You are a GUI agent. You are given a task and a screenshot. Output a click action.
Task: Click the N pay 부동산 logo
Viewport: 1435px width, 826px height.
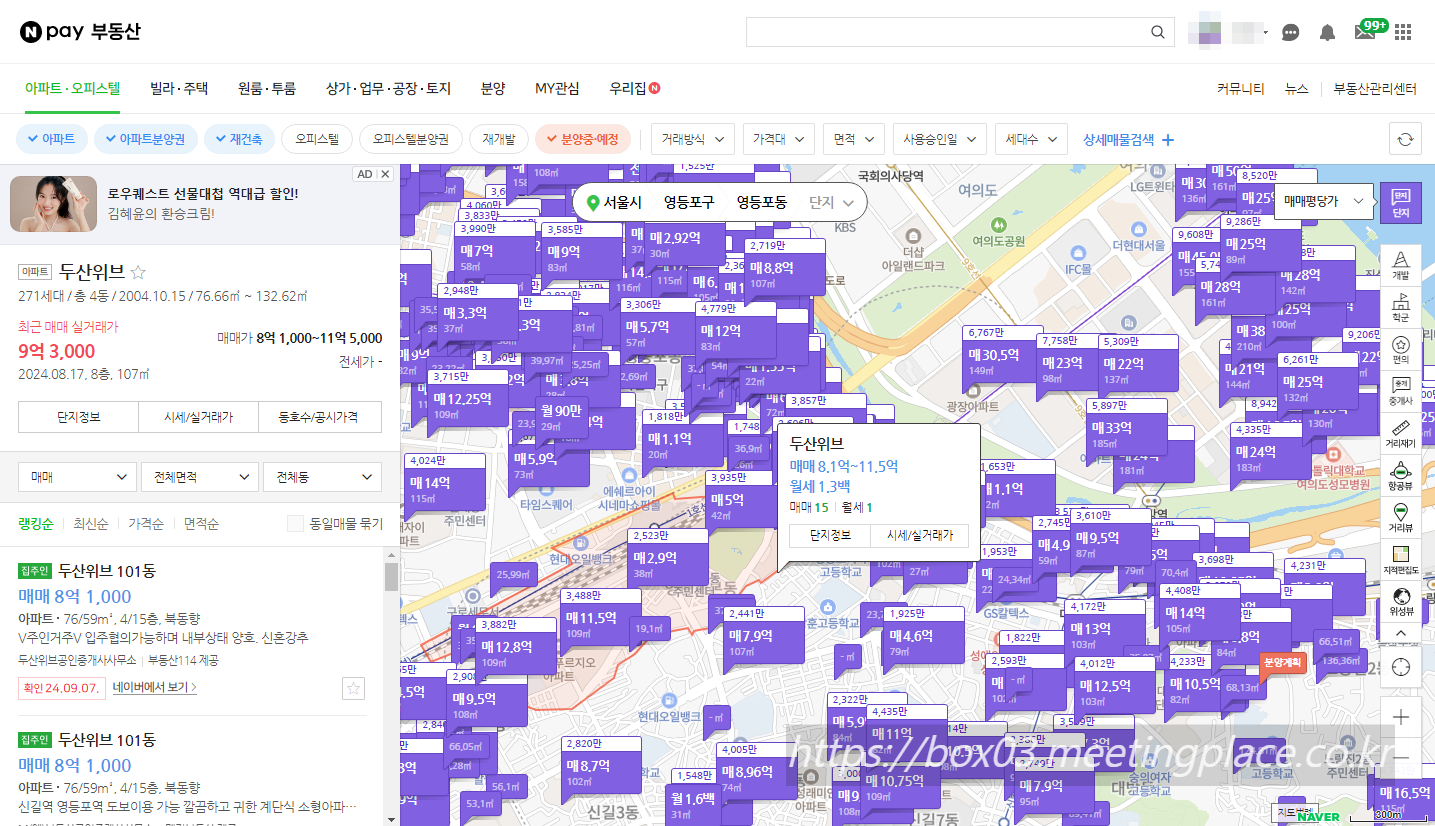pyautogui.click(x=80, y=31)
